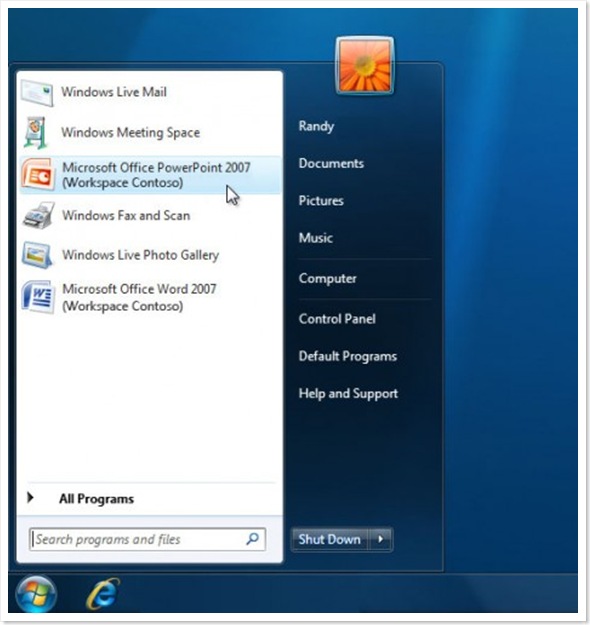Open the All Programs list
590x625 pixels.
coord(96,499)
